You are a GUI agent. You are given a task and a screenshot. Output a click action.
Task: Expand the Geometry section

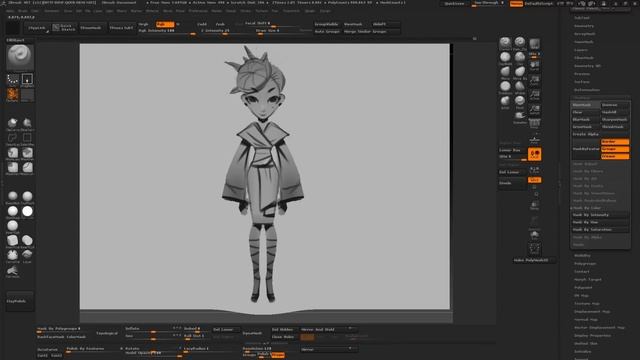[x=584, y=26]
